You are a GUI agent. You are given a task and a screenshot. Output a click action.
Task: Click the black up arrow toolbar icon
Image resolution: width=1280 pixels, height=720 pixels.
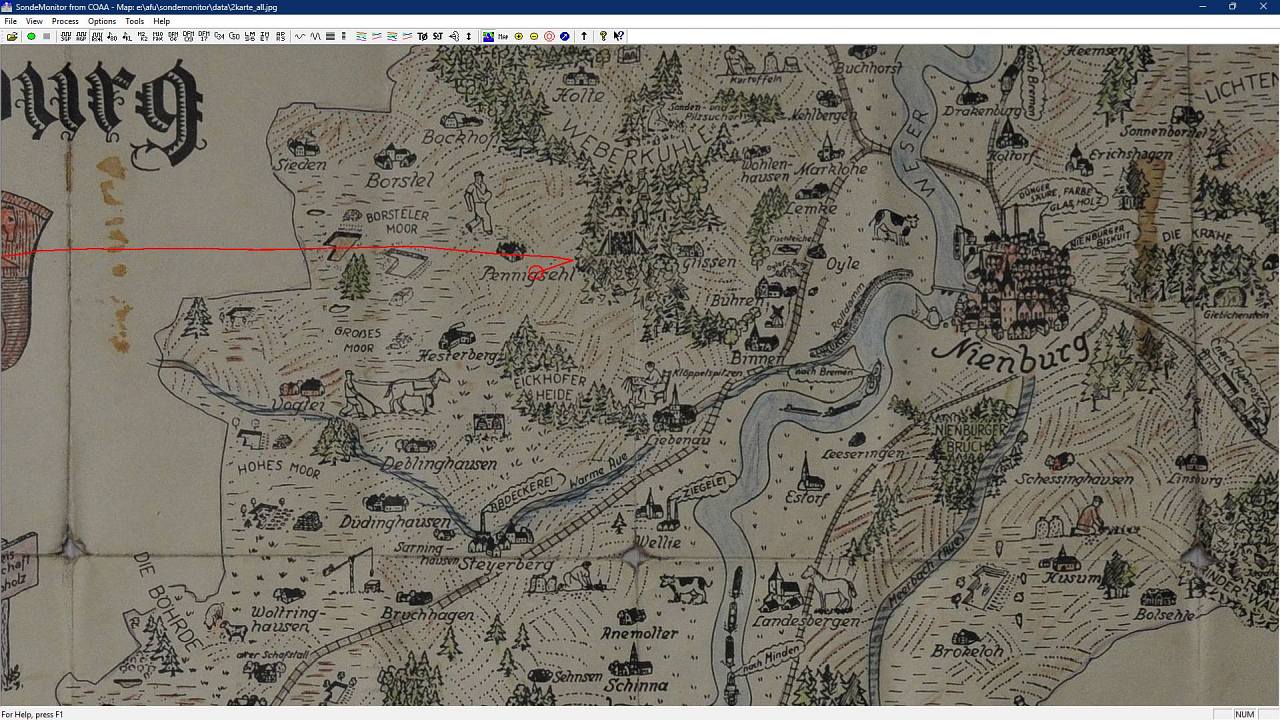(x=584, y=36)
